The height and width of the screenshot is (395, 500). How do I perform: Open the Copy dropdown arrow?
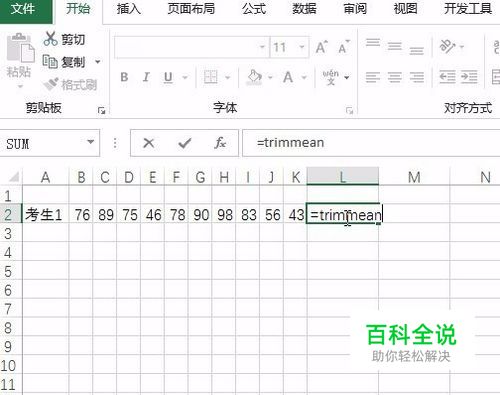coord(98,62)
